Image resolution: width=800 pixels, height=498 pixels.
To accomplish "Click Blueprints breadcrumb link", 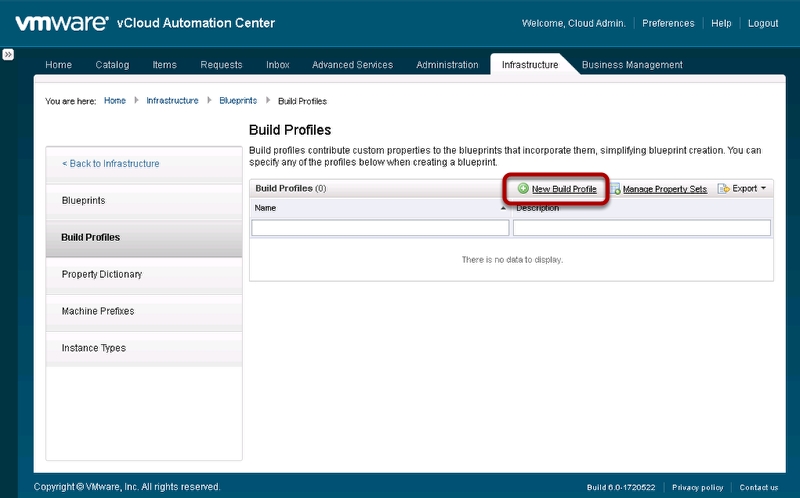I will click(238, 101).
